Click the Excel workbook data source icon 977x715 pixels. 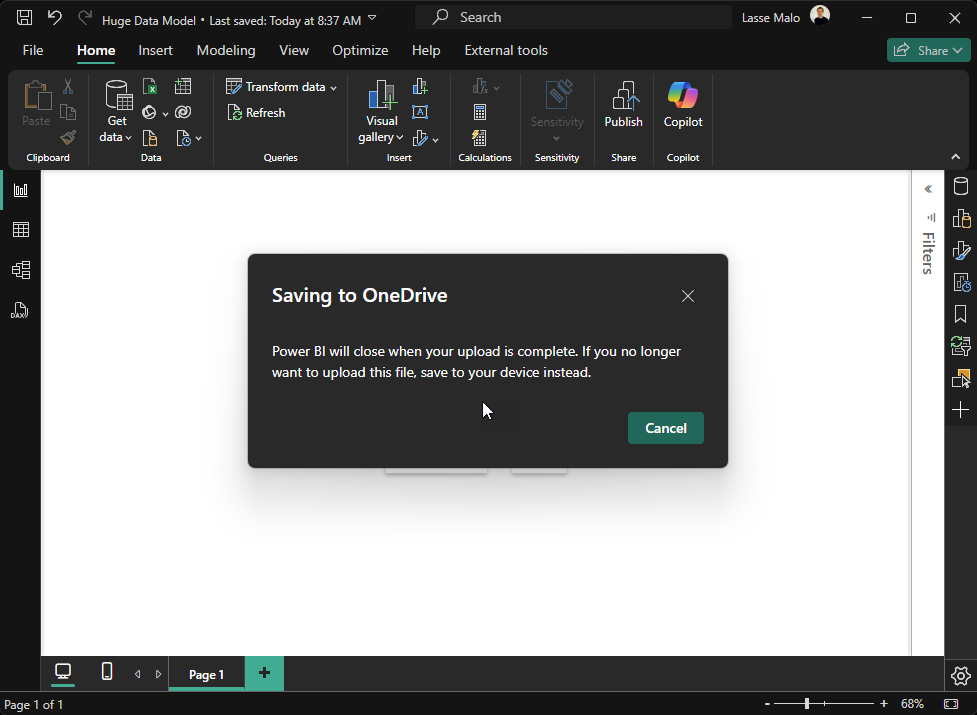click(x=150, y=86)
